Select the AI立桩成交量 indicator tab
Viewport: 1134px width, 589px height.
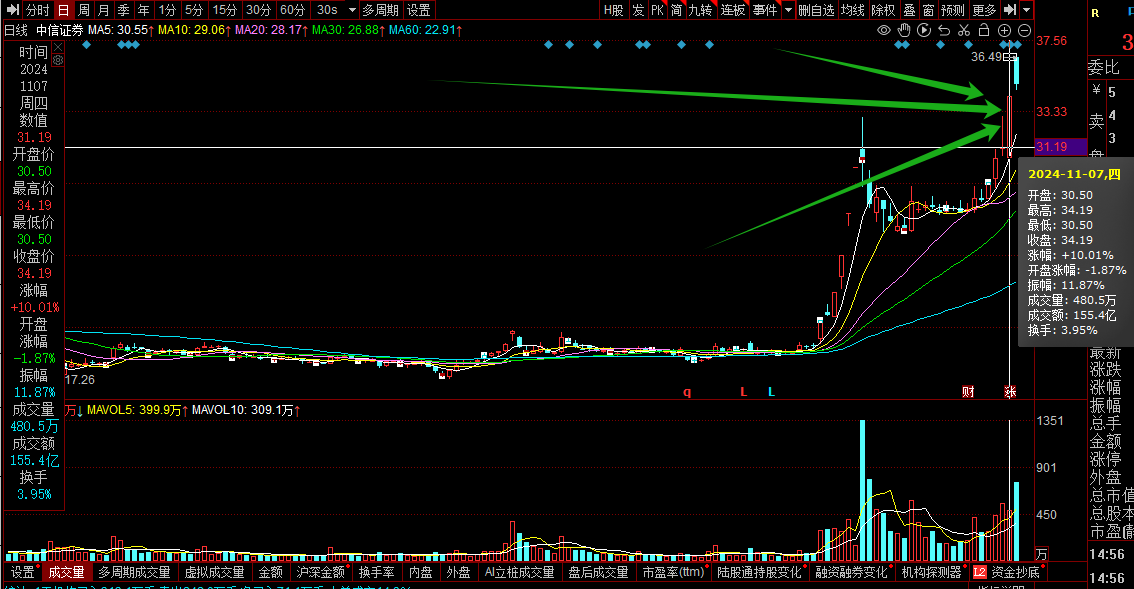click(519, 572)
